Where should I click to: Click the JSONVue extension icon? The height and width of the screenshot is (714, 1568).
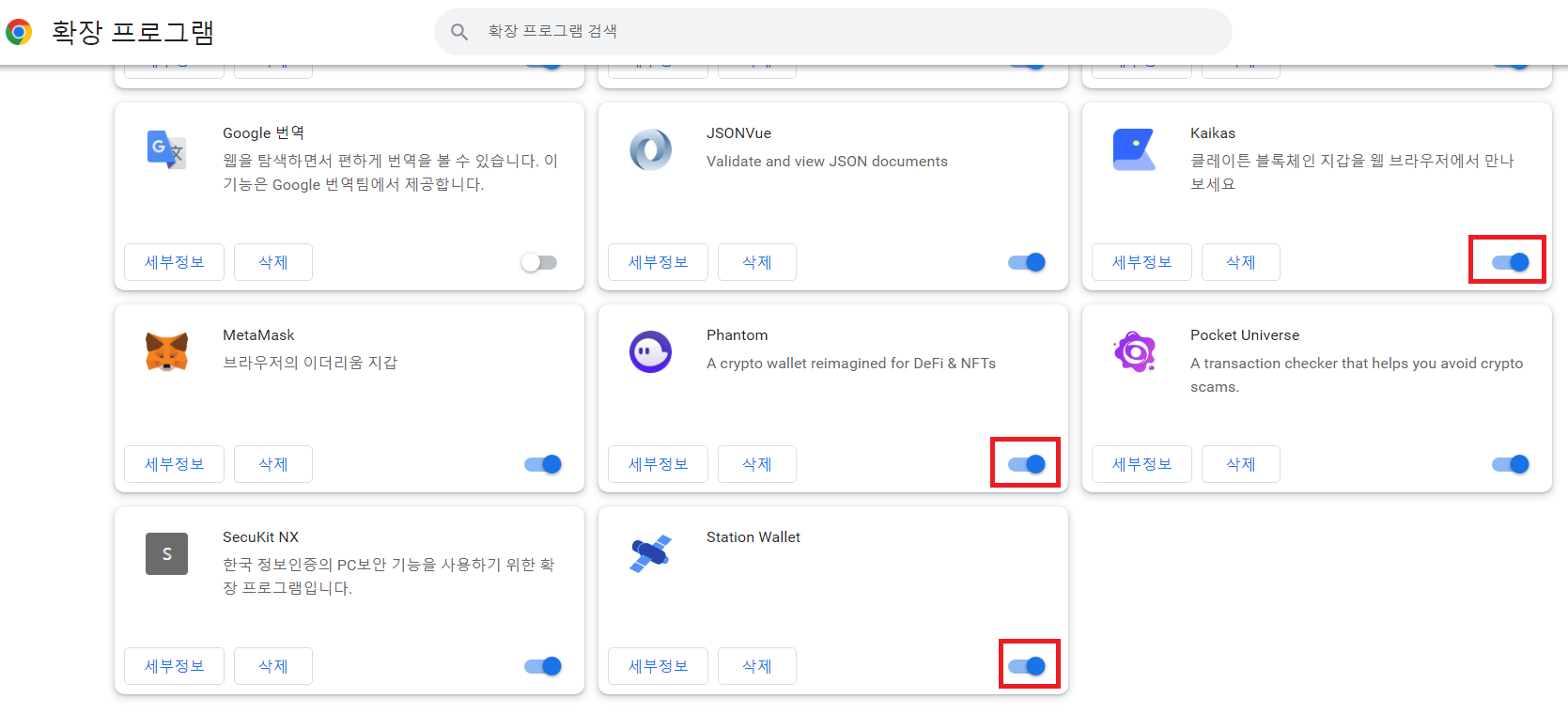point(650,149)
